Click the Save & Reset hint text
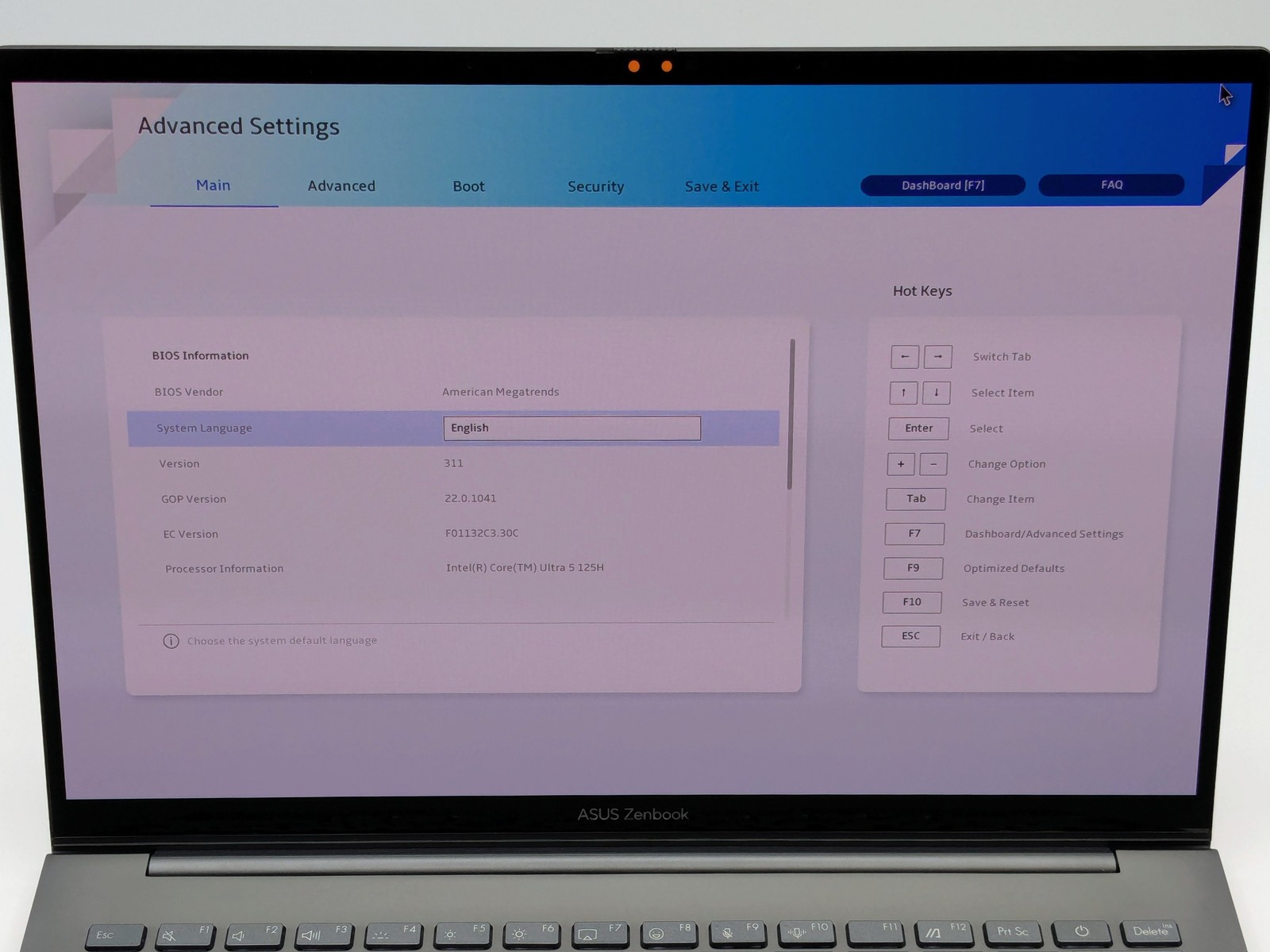 [995, 602]
